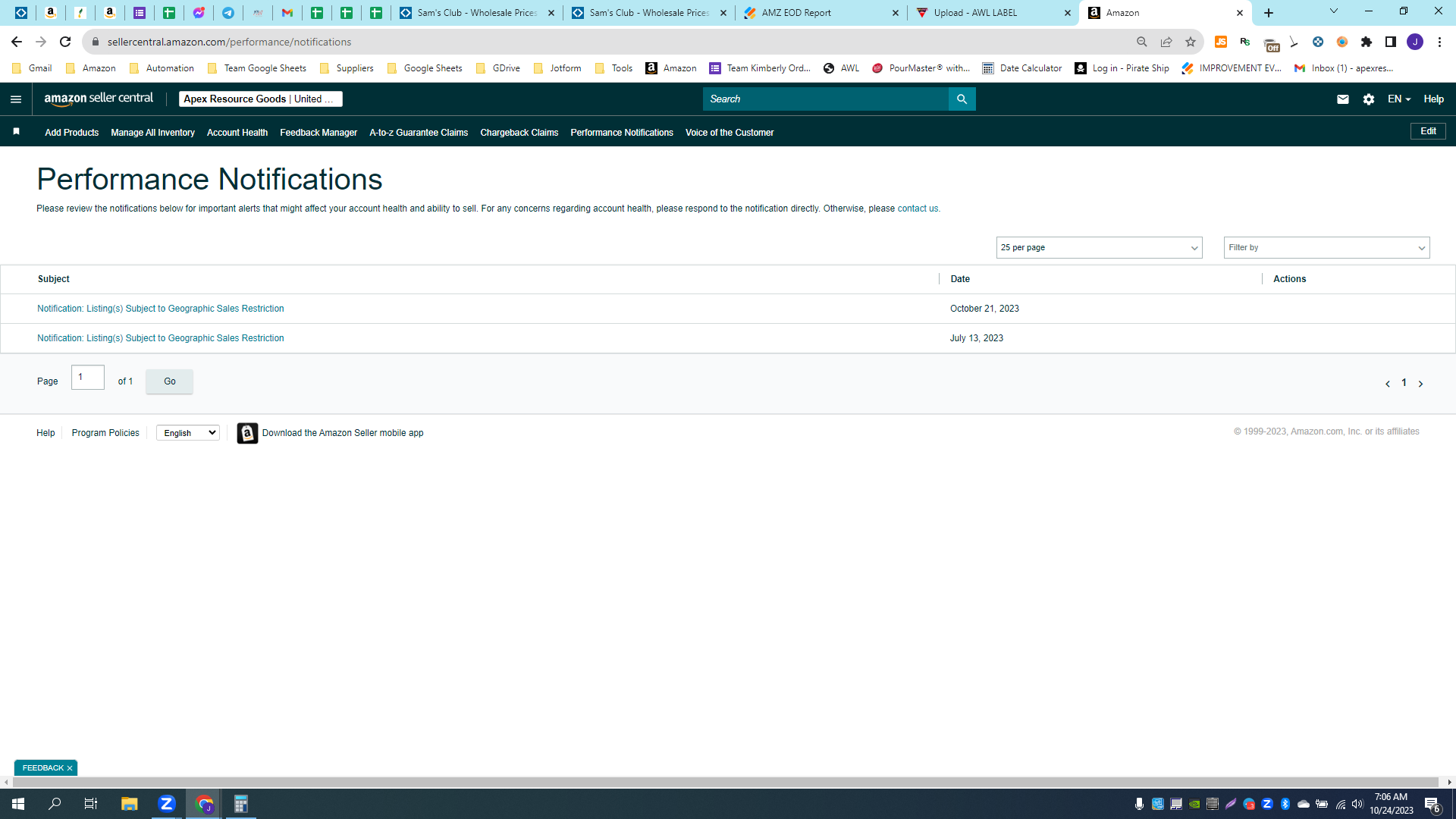Click the amazon seller central logo

pos(99,99)
